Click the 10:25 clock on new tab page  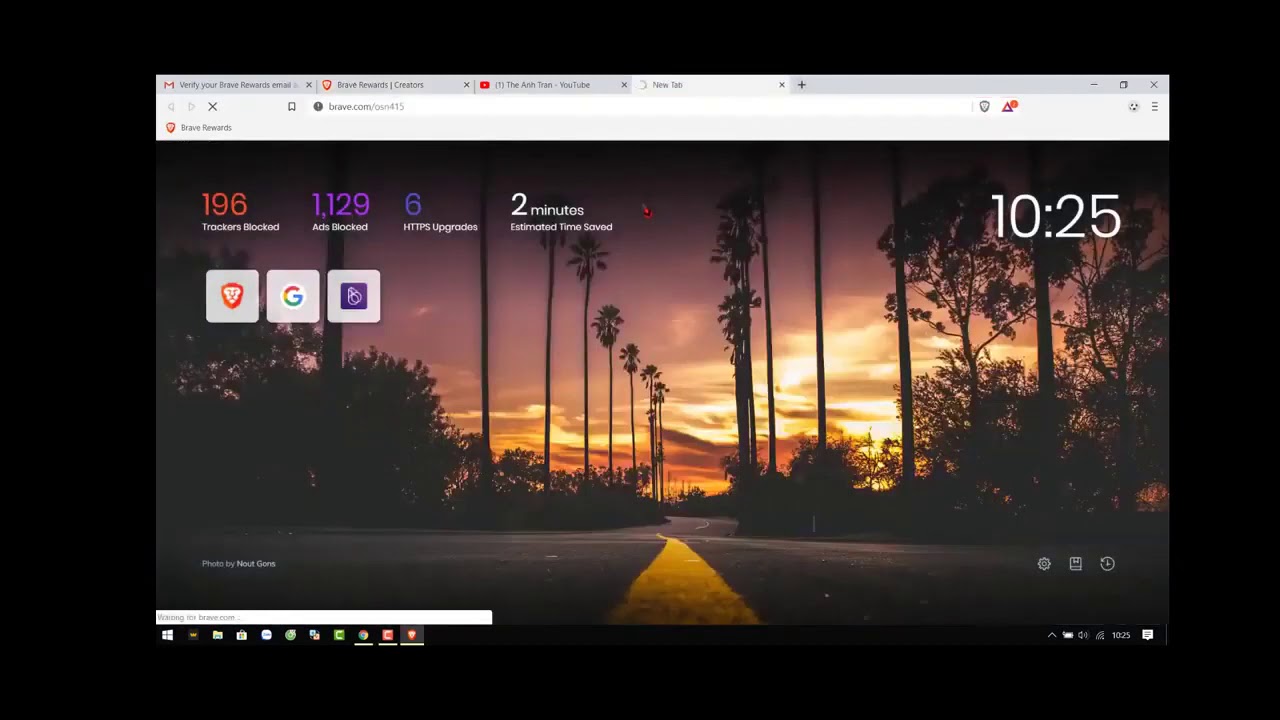click(1055, 217)
